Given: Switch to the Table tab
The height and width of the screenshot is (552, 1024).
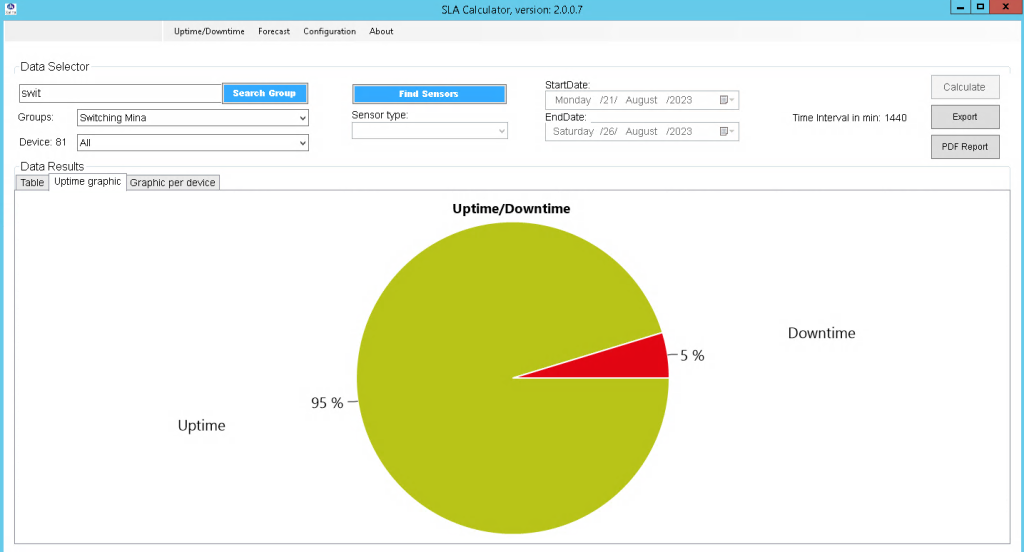Looking at the screenshot, I should tap(32, 183).
